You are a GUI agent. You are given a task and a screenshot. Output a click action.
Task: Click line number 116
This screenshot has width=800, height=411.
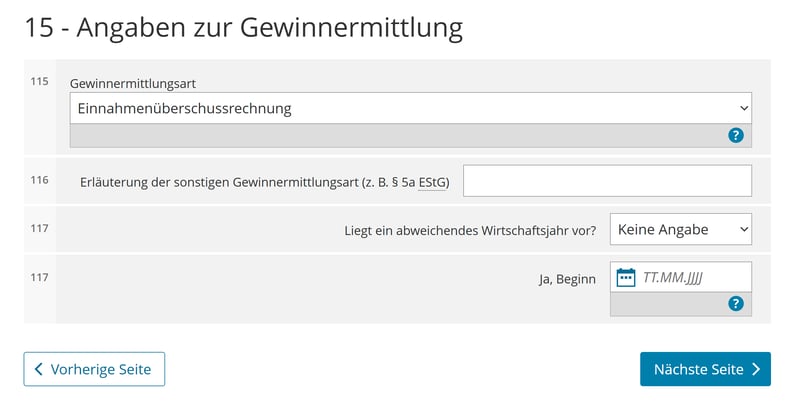39,180
